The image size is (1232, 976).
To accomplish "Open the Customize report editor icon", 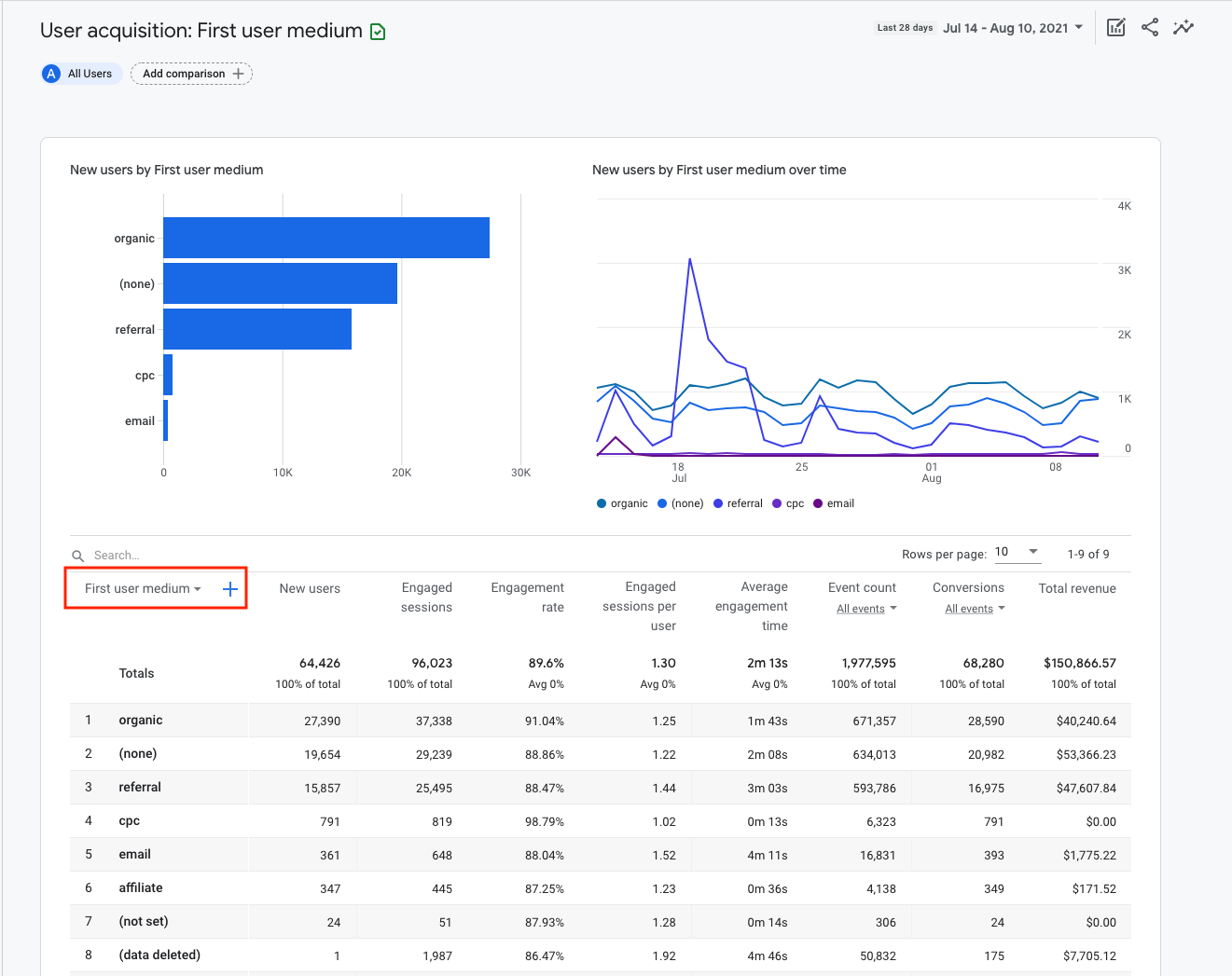I will [x=1115, y=27].
